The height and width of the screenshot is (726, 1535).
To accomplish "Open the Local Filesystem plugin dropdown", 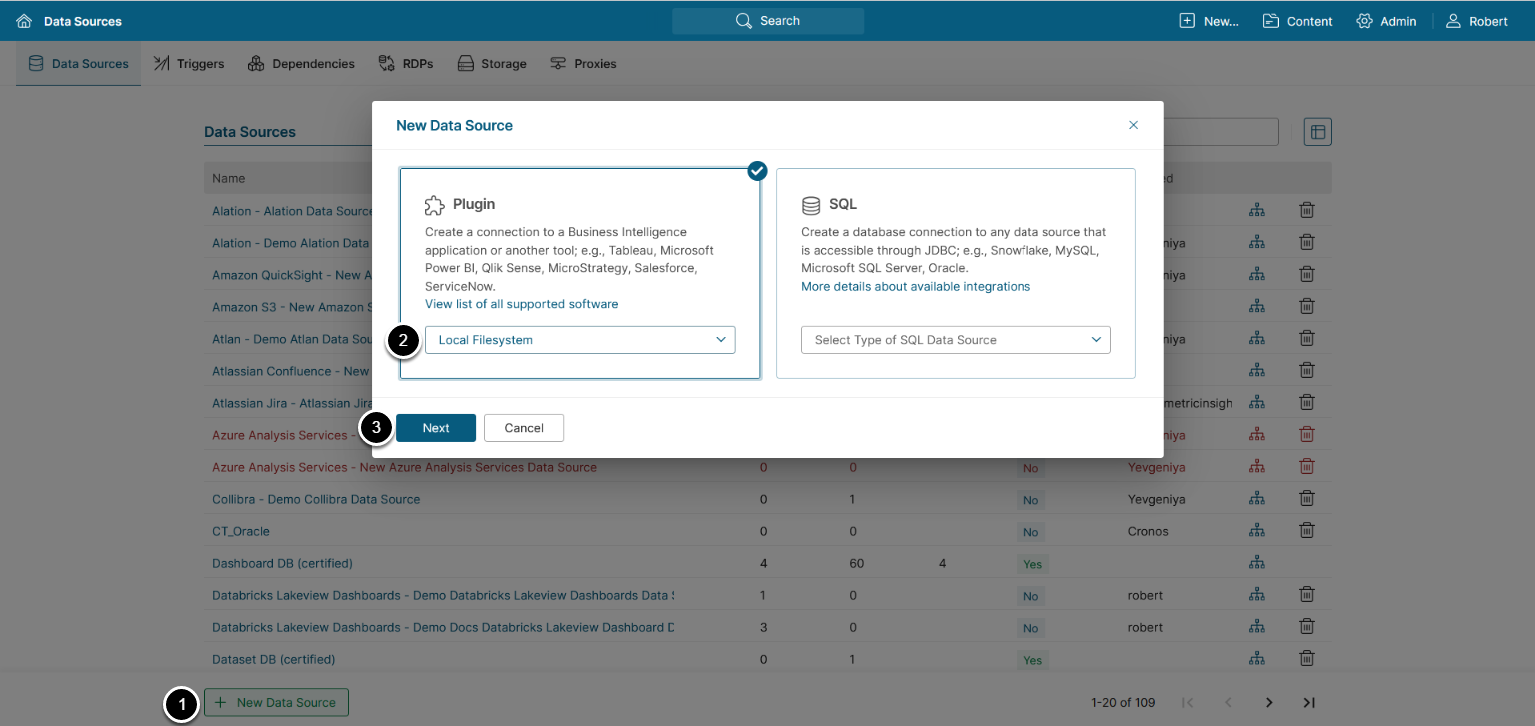I will [580, 340].
